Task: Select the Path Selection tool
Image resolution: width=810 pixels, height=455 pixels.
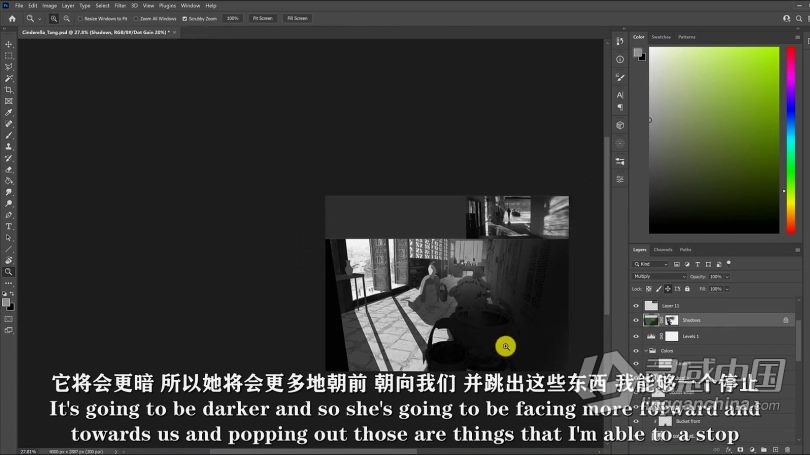Action: pos(9,238)
